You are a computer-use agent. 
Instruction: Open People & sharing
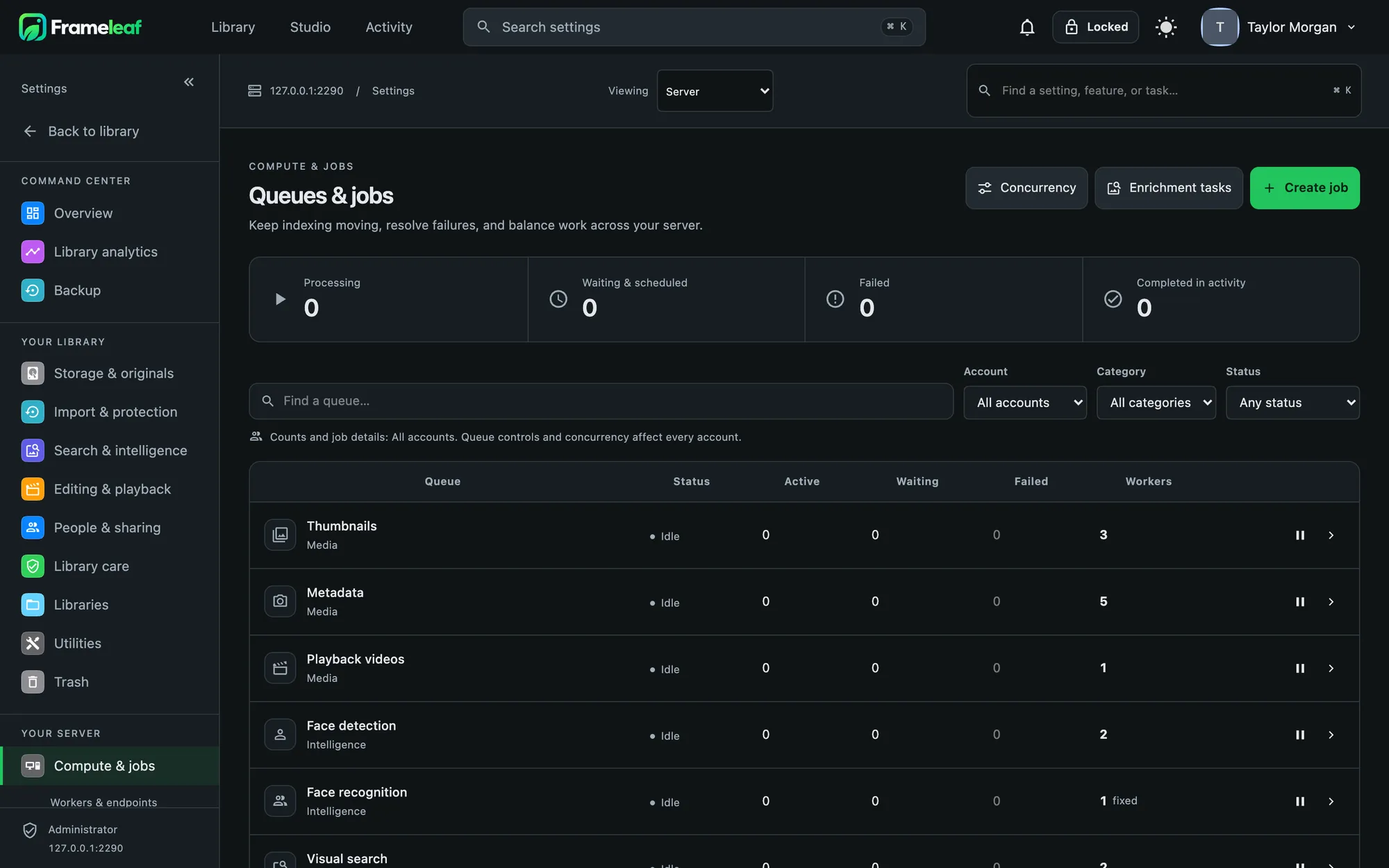(110, 527)
